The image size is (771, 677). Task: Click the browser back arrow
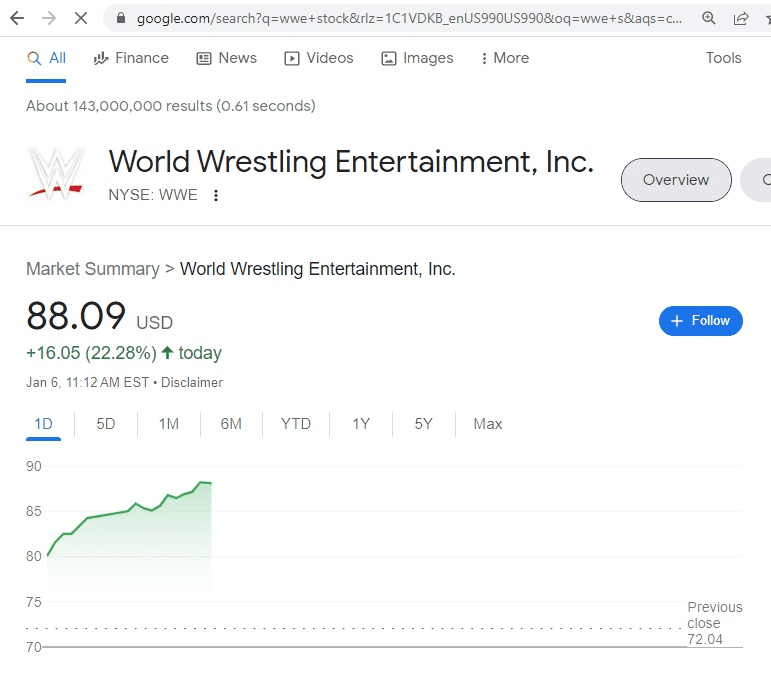point(17,18)
